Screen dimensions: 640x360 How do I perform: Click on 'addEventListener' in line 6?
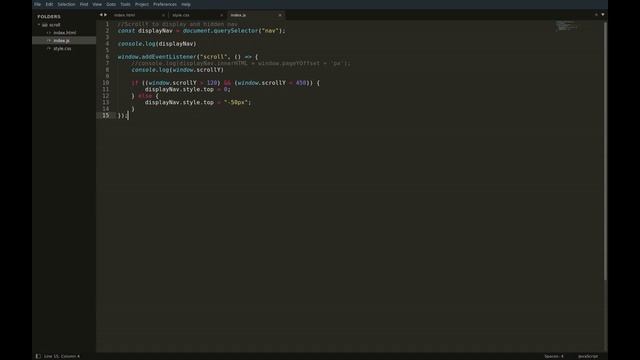(169, 57)
